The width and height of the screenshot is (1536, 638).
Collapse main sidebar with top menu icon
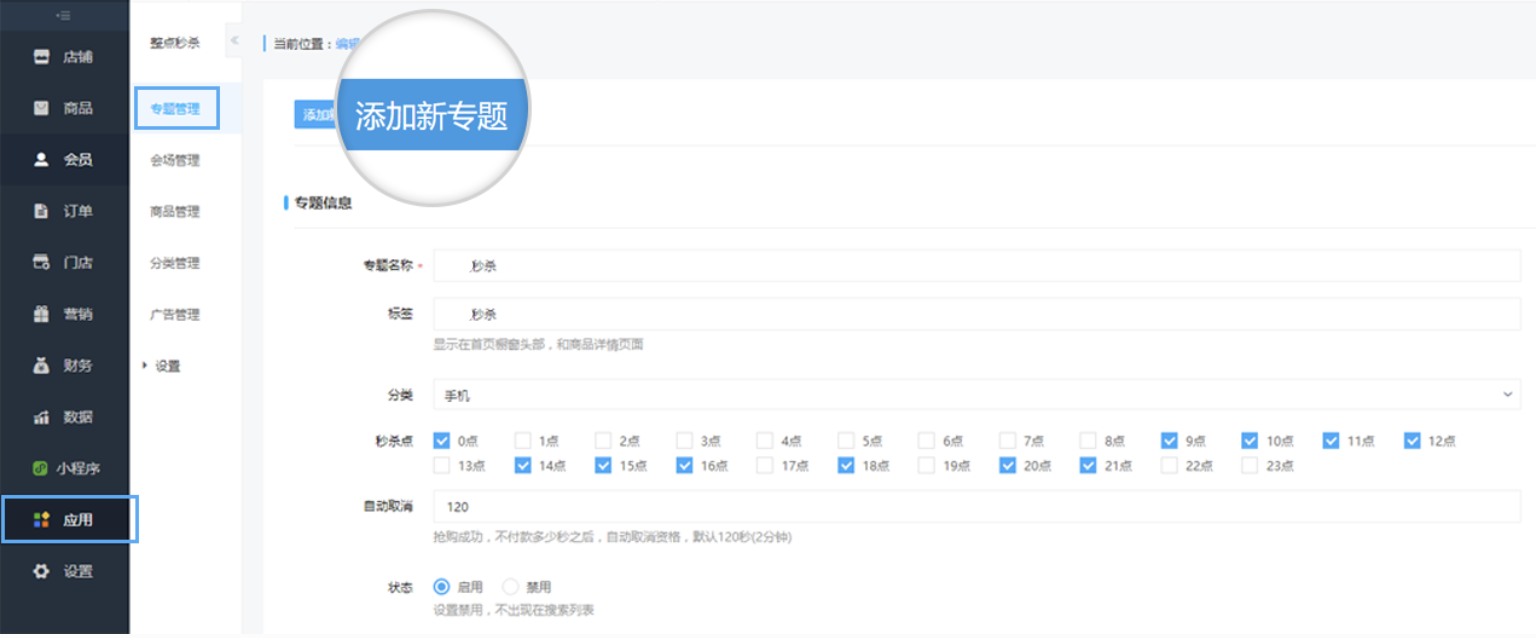click(x=64, y=15)
